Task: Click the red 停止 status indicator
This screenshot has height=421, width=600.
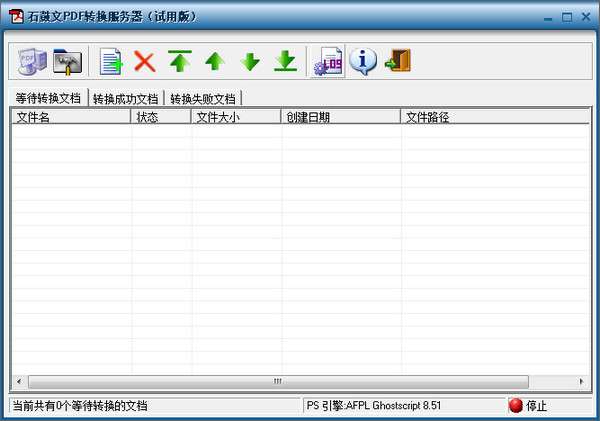Action: click(528, 406)
